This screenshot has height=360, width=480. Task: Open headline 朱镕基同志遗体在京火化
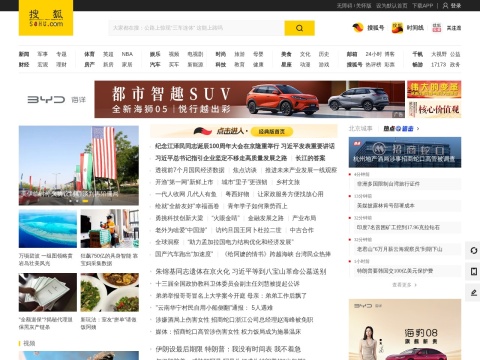tap(241, 272)
